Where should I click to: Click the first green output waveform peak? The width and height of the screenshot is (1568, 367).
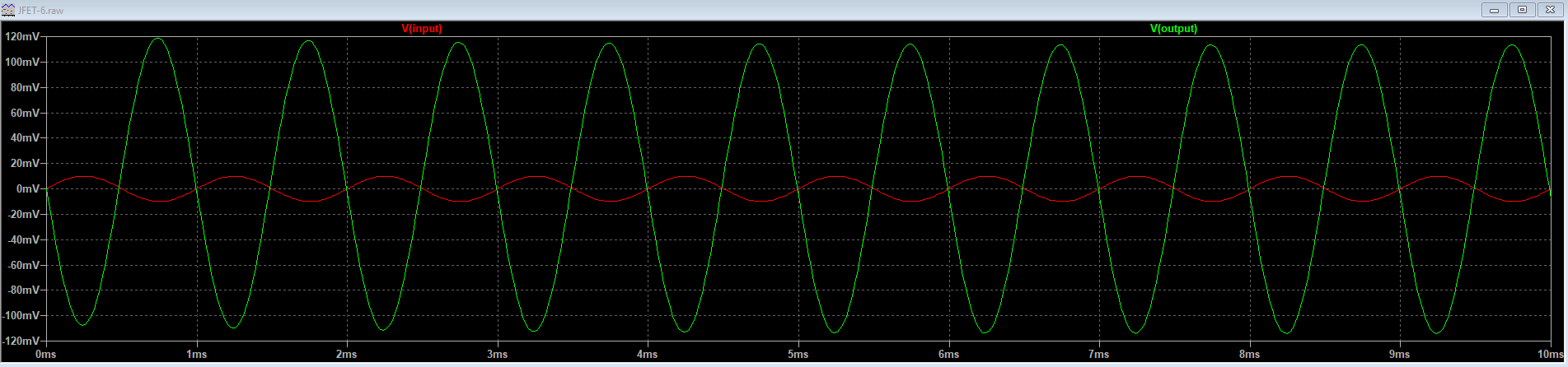pyautogui.click(x=157, y=38)
